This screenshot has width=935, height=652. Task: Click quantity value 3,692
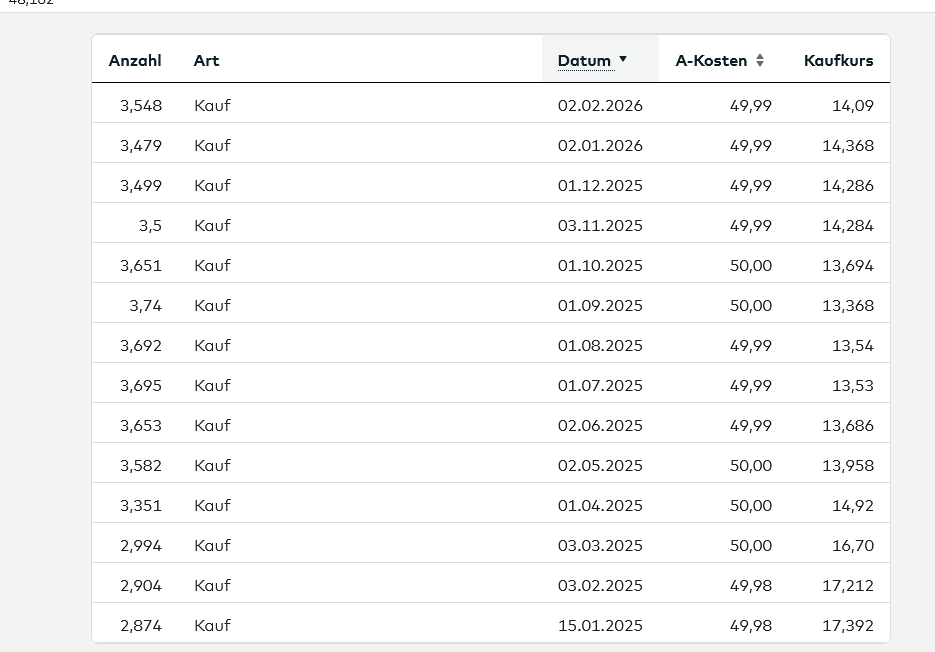click(x=141, y=345)
